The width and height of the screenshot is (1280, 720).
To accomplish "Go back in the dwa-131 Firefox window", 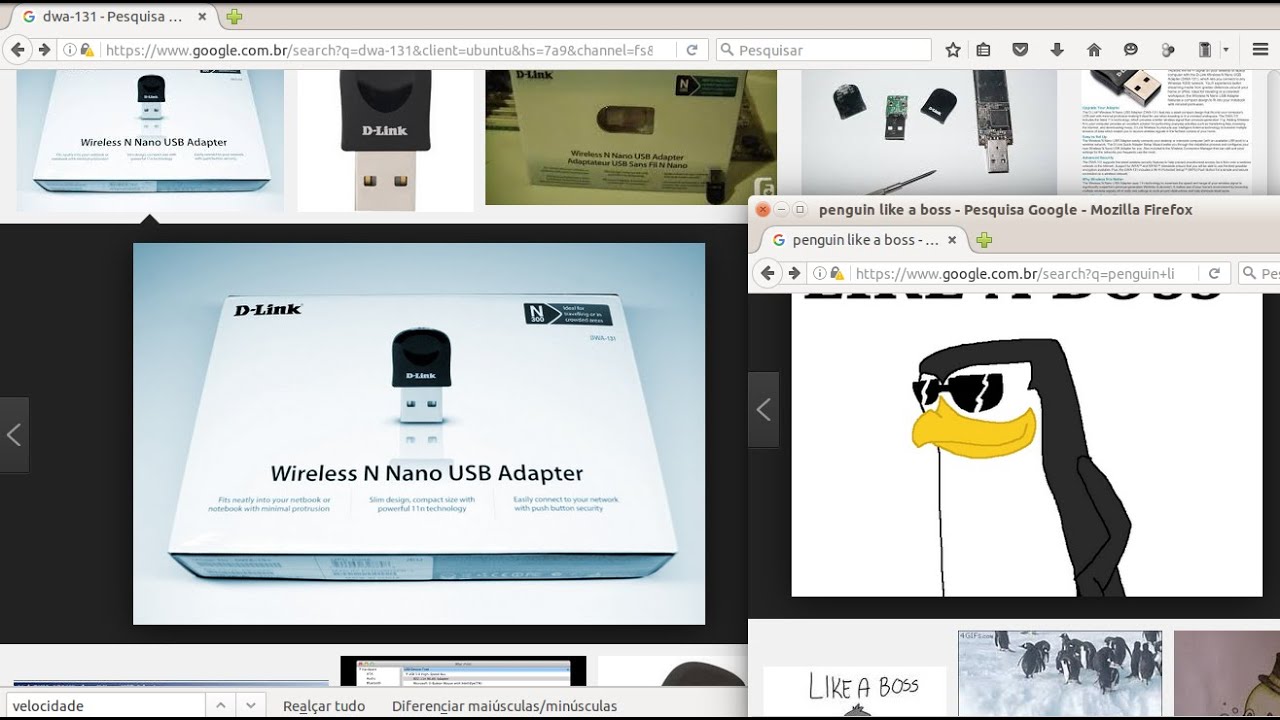I will click(x=17, y=49).
